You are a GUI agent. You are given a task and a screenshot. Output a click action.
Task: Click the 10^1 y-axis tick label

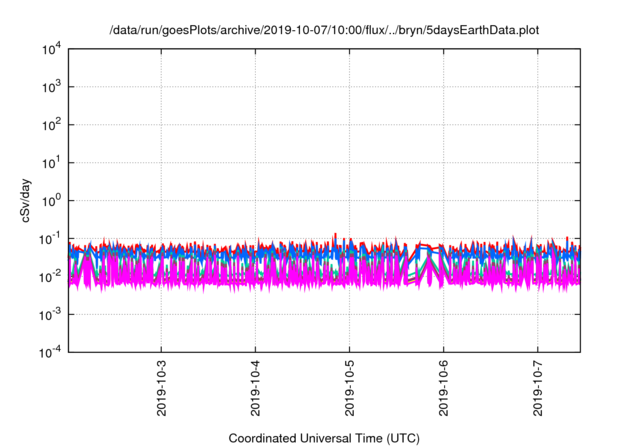click(51, 163)
